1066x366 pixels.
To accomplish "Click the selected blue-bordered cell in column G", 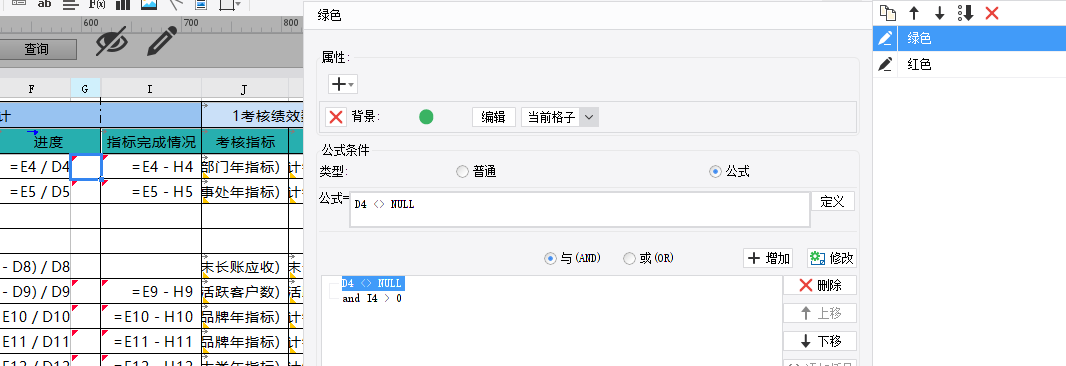I will (x=86, y=167).
